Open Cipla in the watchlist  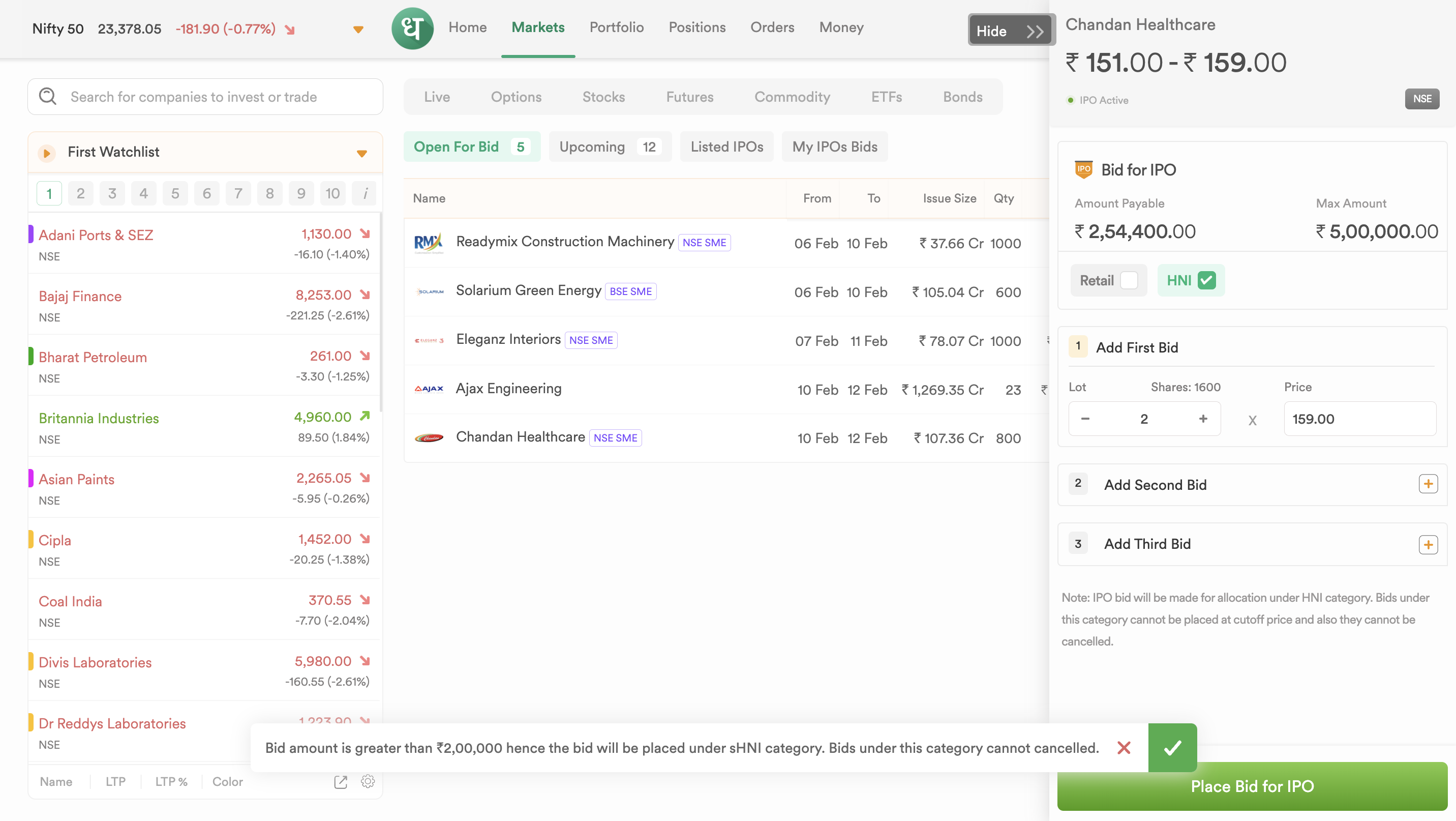click(x=204, y=548)
